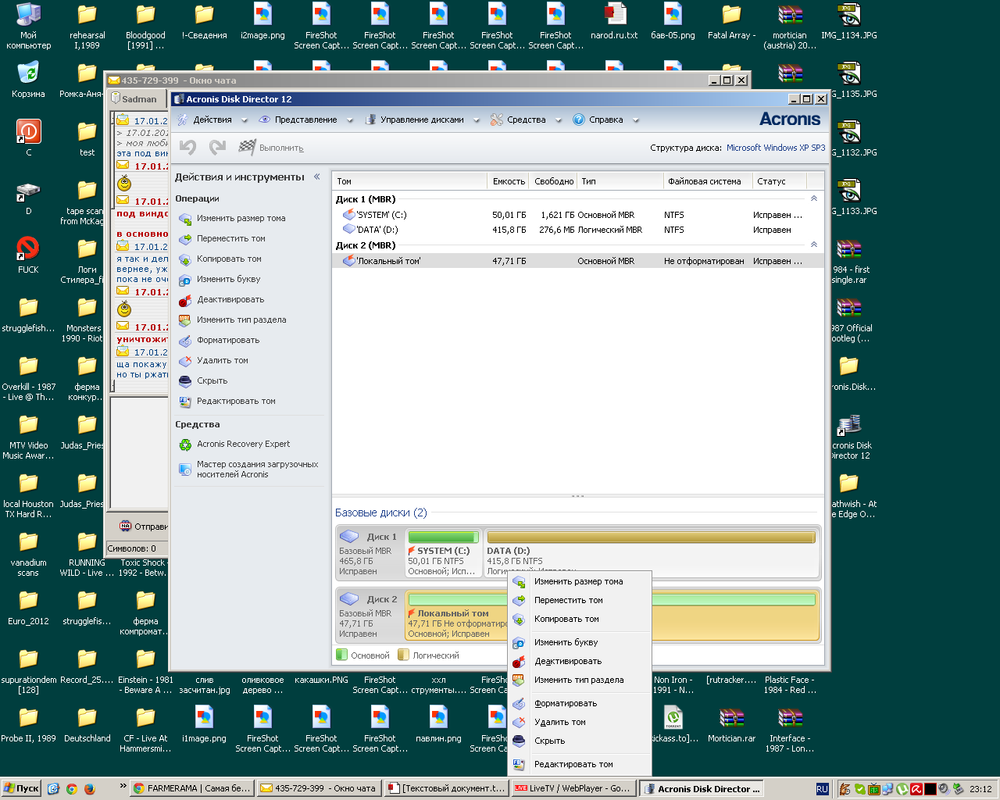Click the checkered flag Выполнить icon
The height and width of the screenshot is (800, 1000).
(x=247, y=147)
